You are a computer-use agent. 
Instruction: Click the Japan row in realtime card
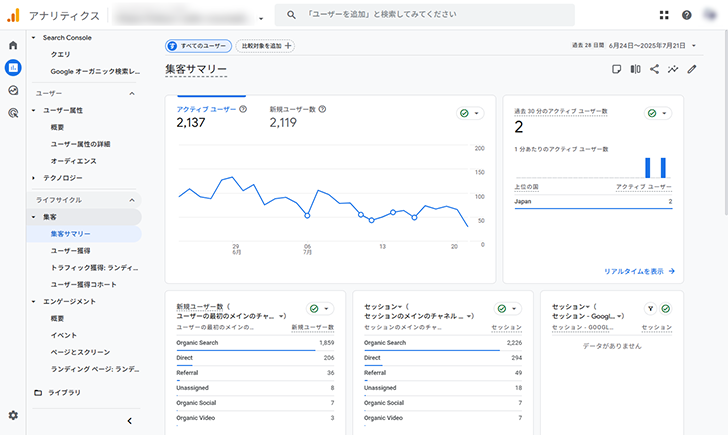593,201
